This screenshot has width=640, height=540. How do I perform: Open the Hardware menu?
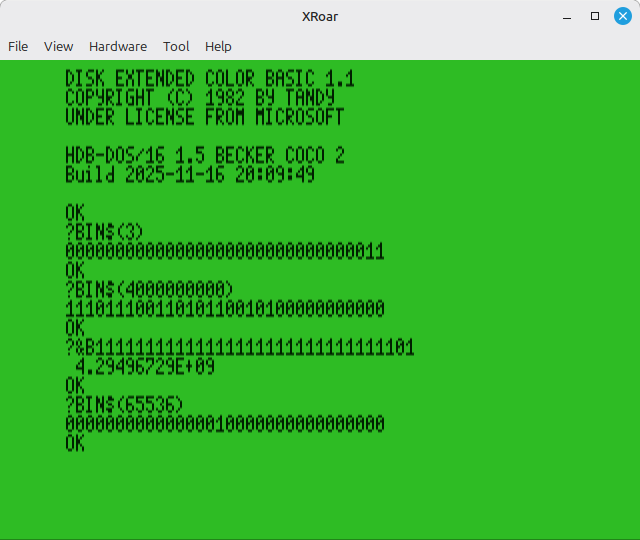pyautogui.click(x=117, y=46)
